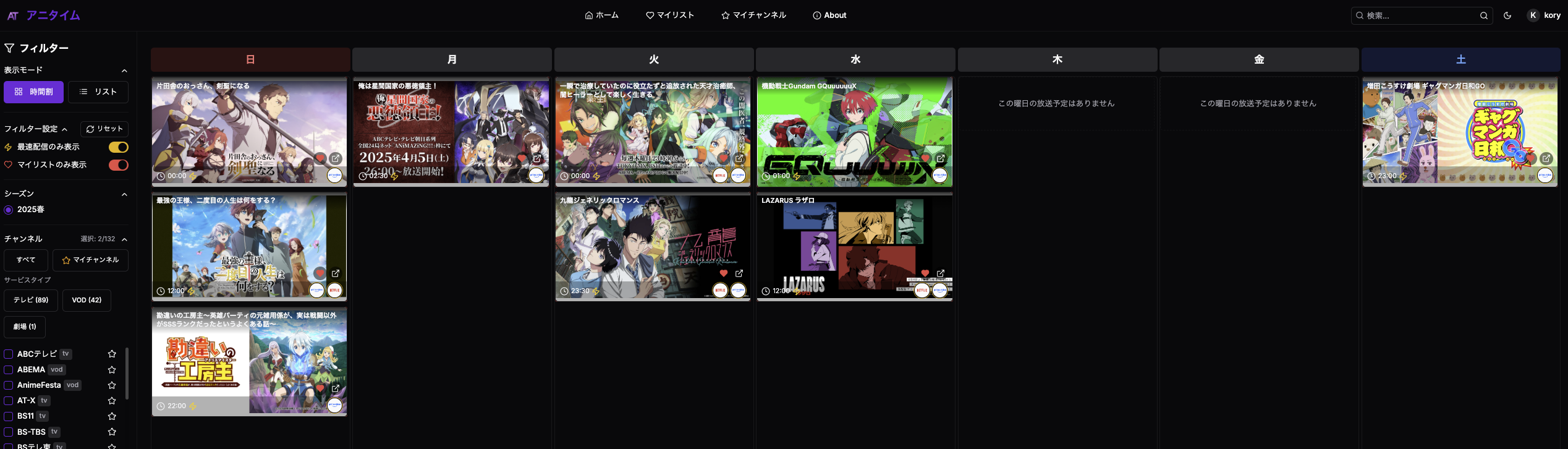
Task: Favorite the AT-X channel star
Action: (x=112, y=401)
